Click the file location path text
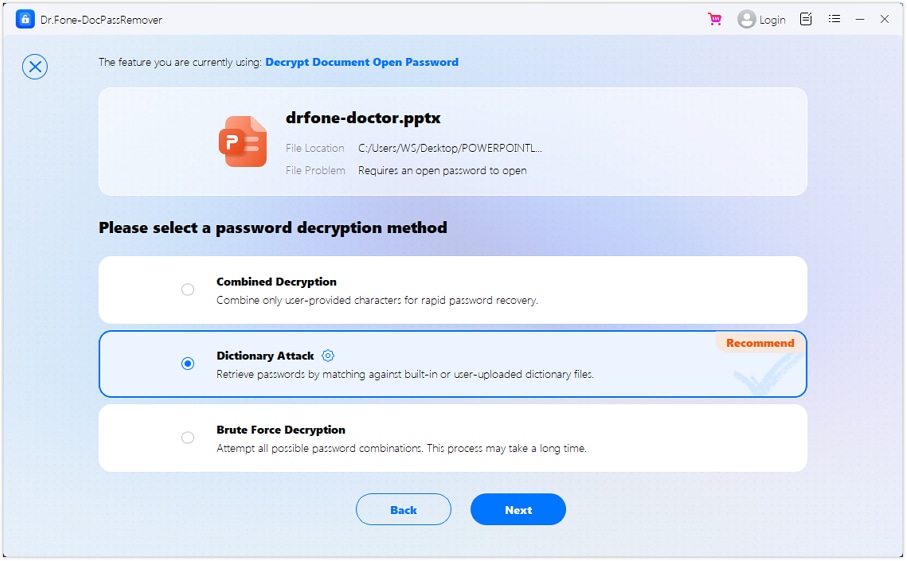907x561 pixels. (x=450, y=148)
